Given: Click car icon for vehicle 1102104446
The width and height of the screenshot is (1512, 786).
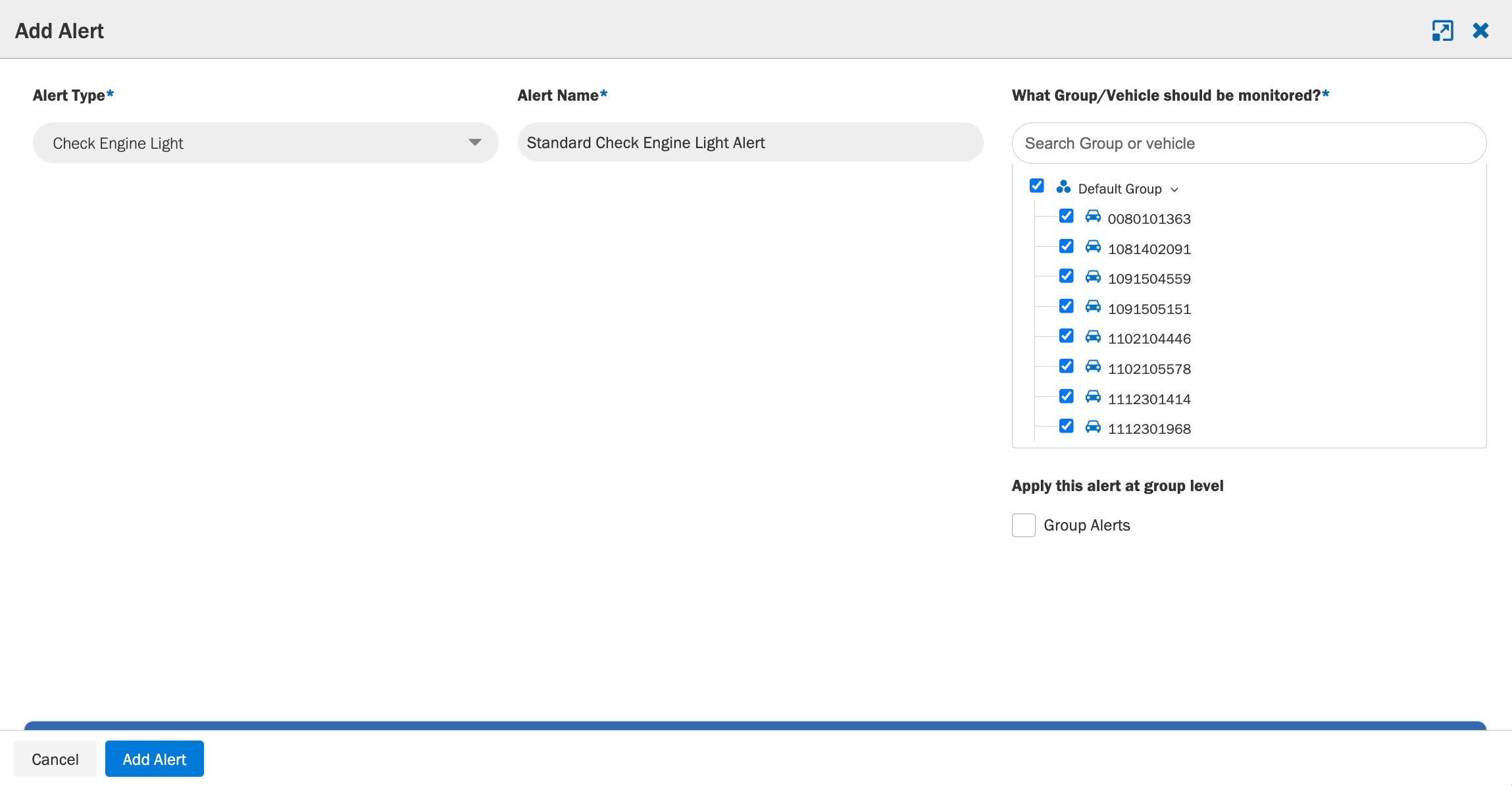Looking at the screenshot, I should [x=1093, y=336].
